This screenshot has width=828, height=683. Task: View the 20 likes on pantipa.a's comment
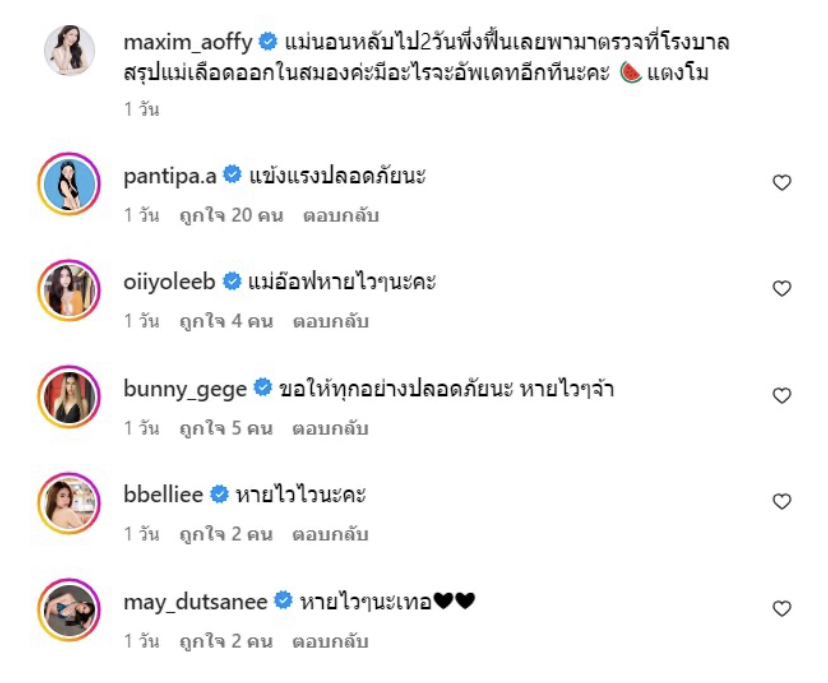click(231, 216)
